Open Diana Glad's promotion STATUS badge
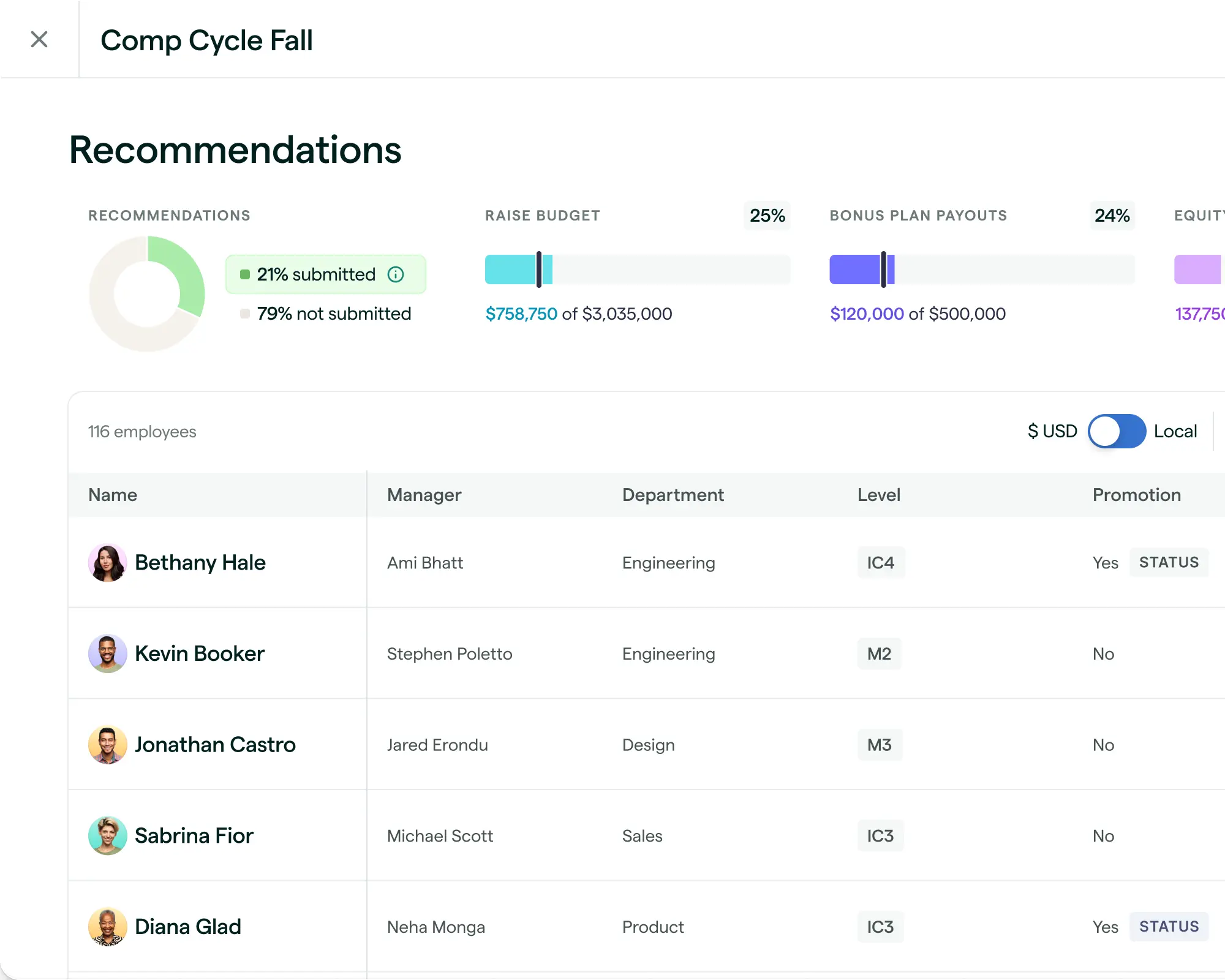The image size is (1225, 980). tap(1169, 927)
